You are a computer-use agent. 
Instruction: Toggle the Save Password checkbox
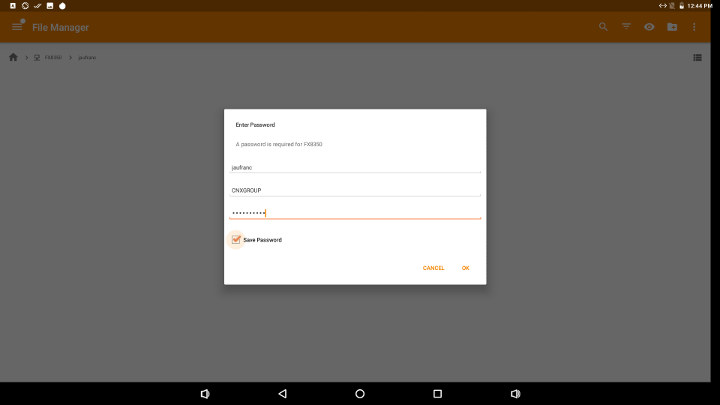[x=236, y=240]
